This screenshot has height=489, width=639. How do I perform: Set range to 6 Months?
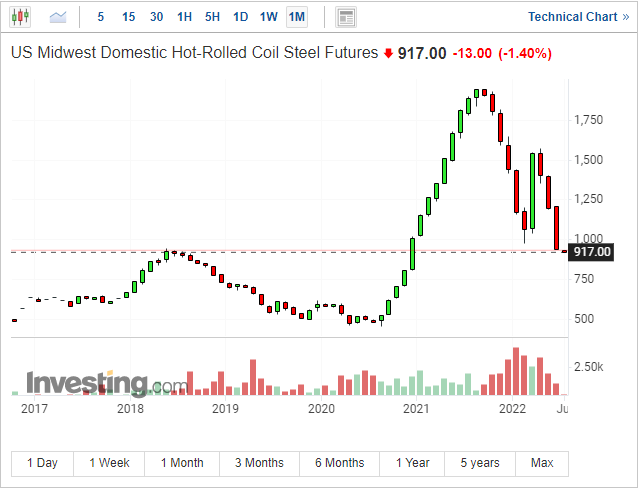339,463
